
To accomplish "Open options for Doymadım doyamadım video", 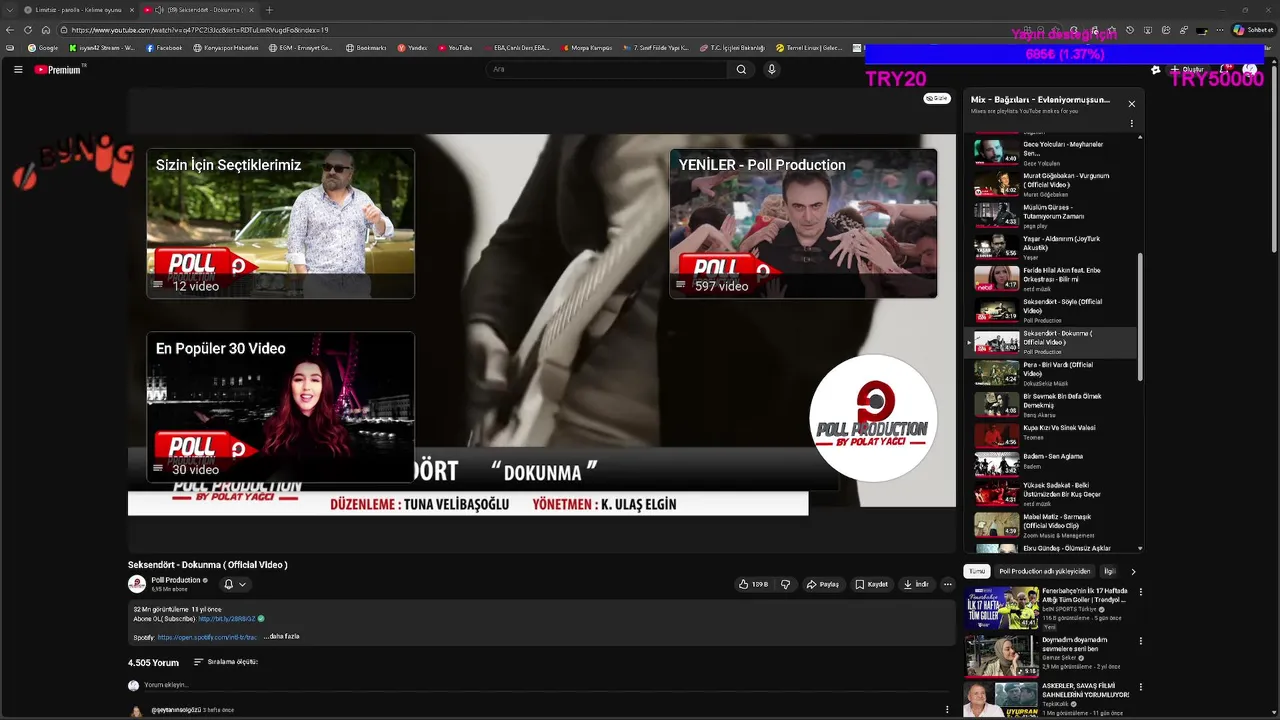I will 1140,640.
